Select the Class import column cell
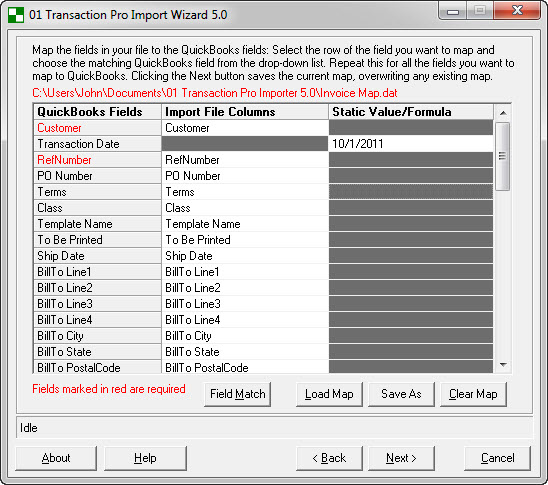 [x=245, y=208]
